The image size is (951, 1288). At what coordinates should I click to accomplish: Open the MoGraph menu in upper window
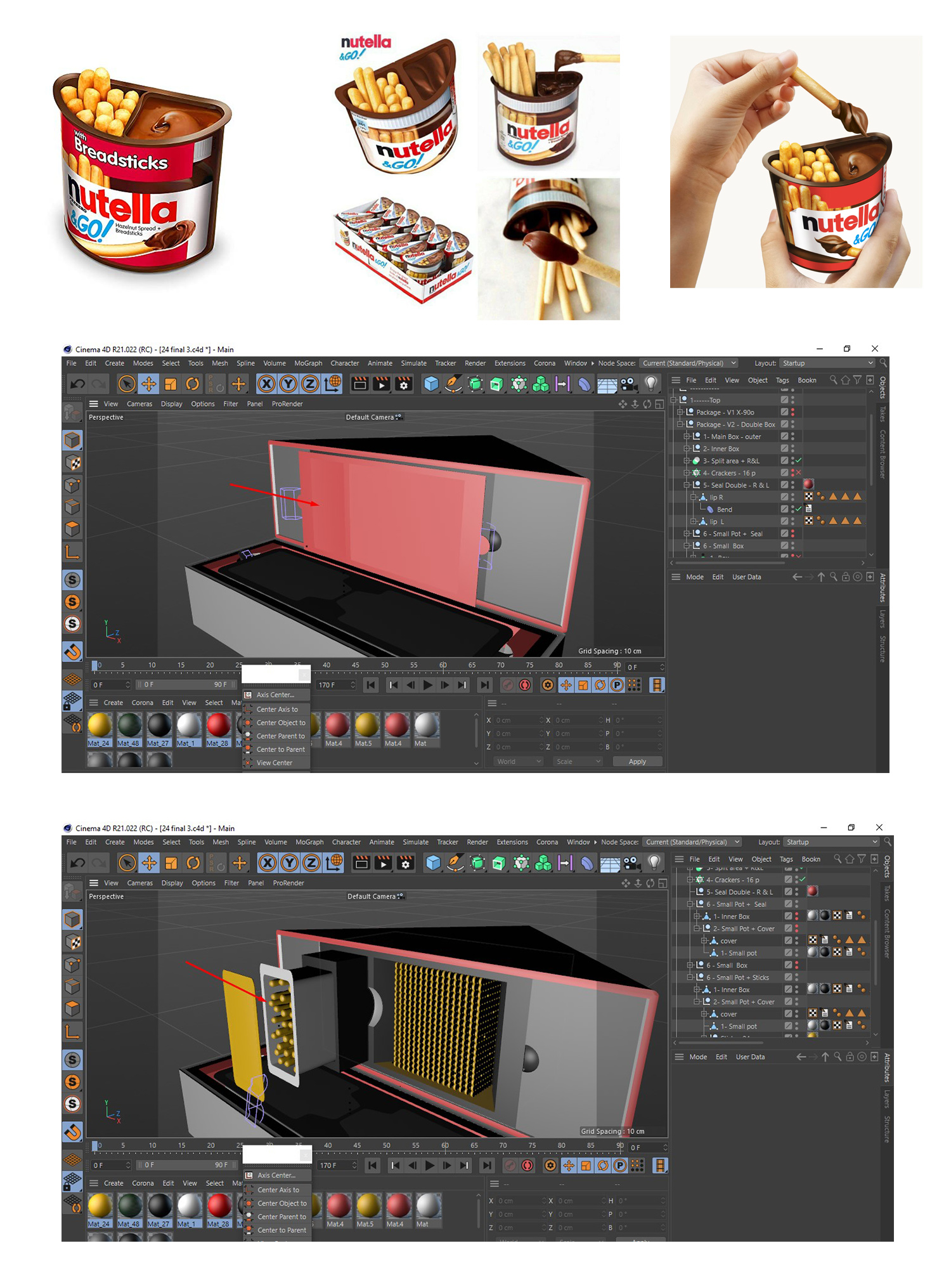point(308,363)
